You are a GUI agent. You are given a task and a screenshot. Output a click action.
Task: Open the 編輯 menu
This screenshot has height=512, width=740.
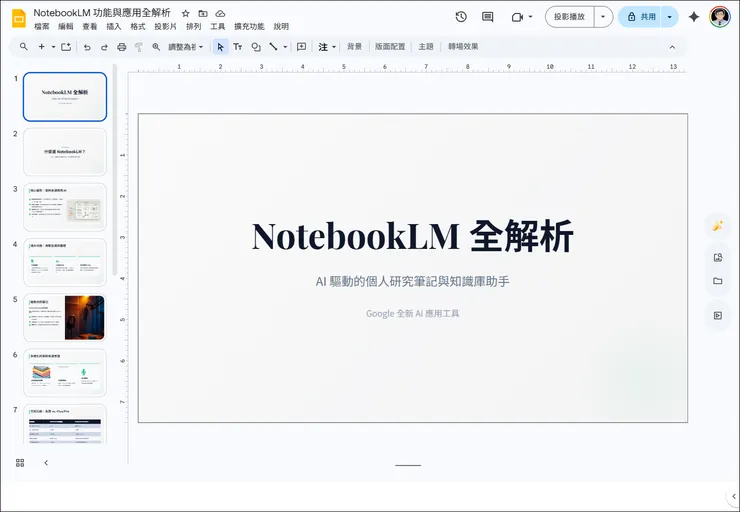click(x=66, y=27)
